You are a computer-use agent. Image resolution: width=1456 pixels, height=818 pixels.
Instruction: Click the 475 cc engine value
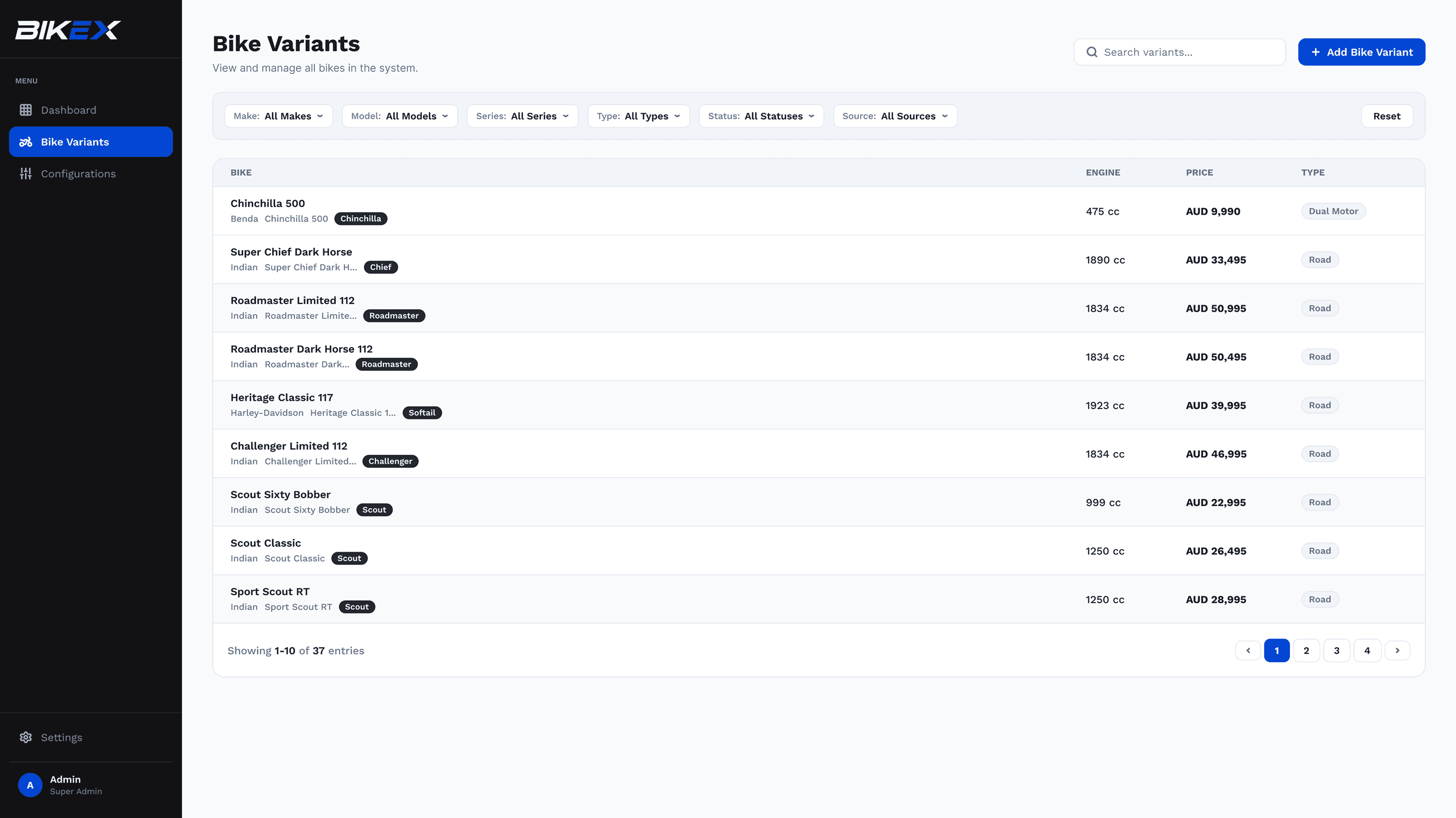click(x=1102, y=211)
